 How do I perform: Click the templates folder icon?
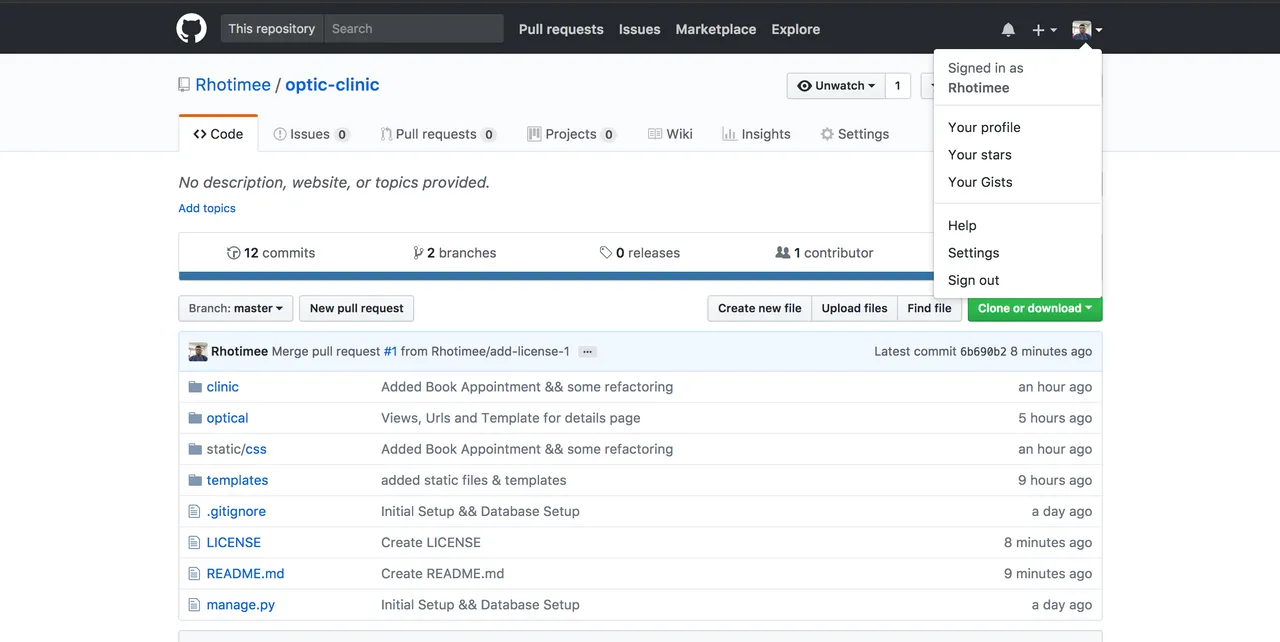coord(196,480)
